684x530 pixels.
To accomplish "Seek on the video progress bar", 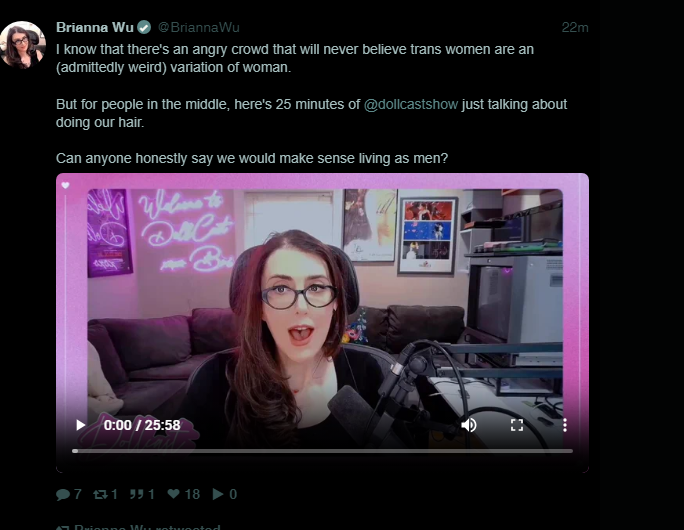I will (322, 451).
